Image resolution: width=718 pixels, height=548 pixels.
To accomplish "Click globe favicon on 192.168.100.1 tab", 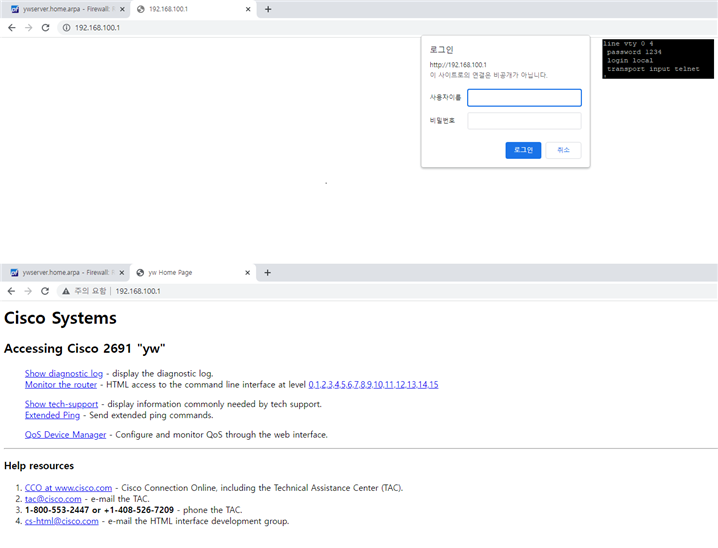I will (x=141, y=9).
